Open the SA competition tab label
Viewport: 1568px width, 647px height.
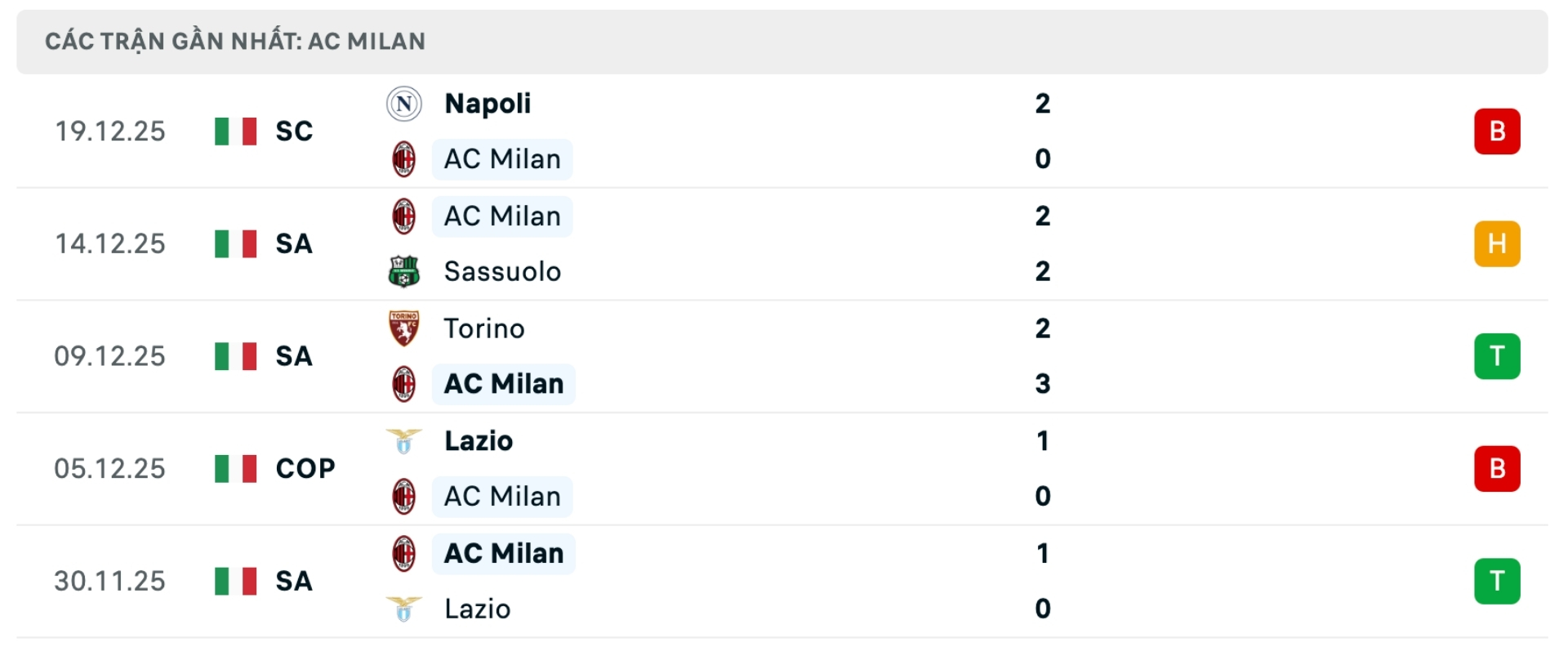294,243
